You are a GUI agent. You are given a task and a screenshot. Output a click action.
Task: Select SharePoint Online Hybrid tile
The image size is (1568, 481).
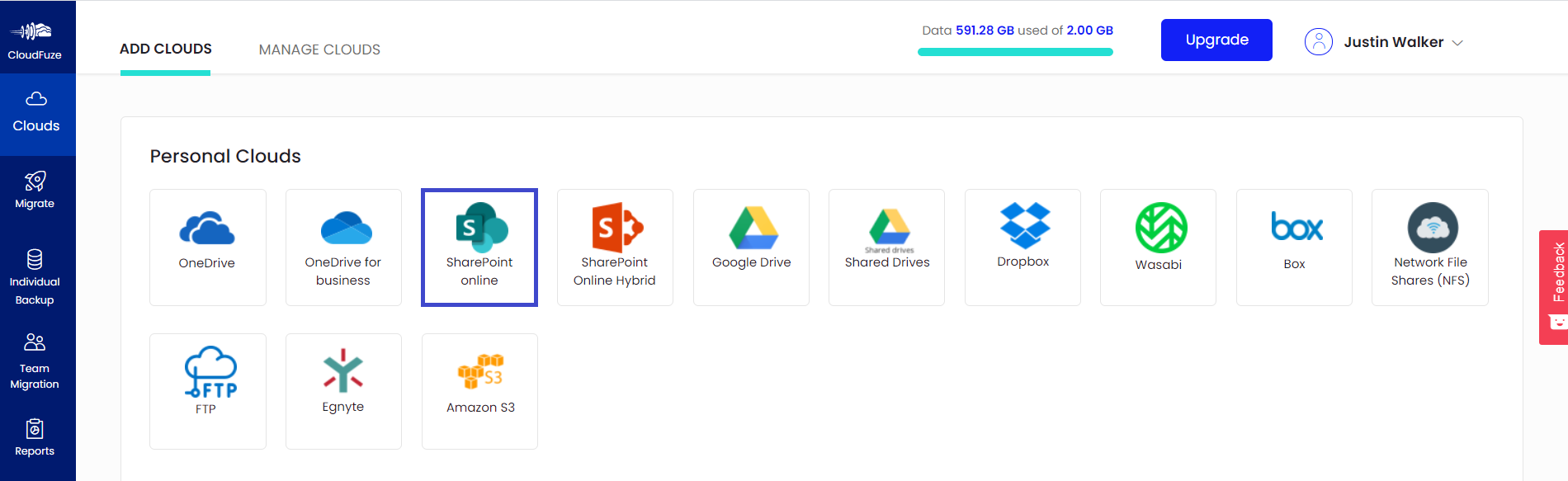tap(615, 248)
